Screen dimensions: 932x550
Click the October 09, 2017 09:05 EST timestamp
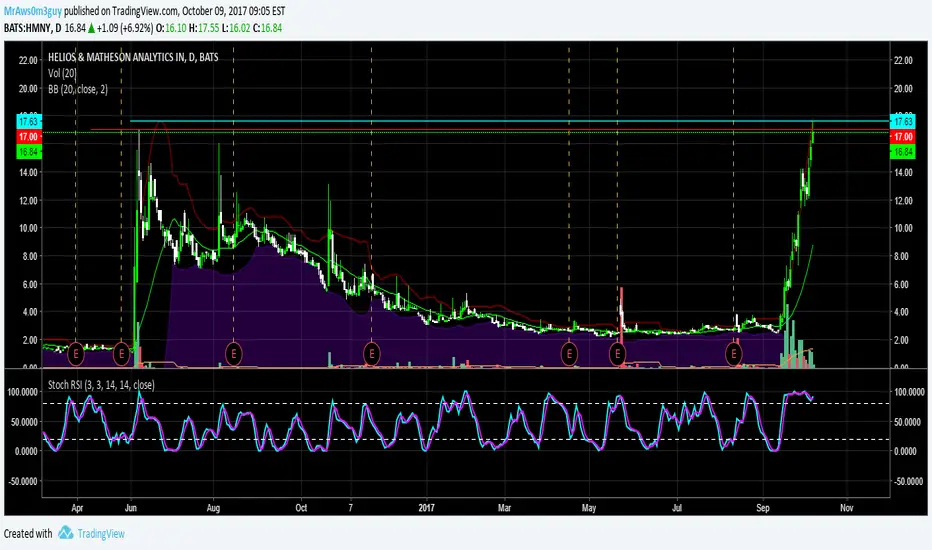tap(233, 11)
